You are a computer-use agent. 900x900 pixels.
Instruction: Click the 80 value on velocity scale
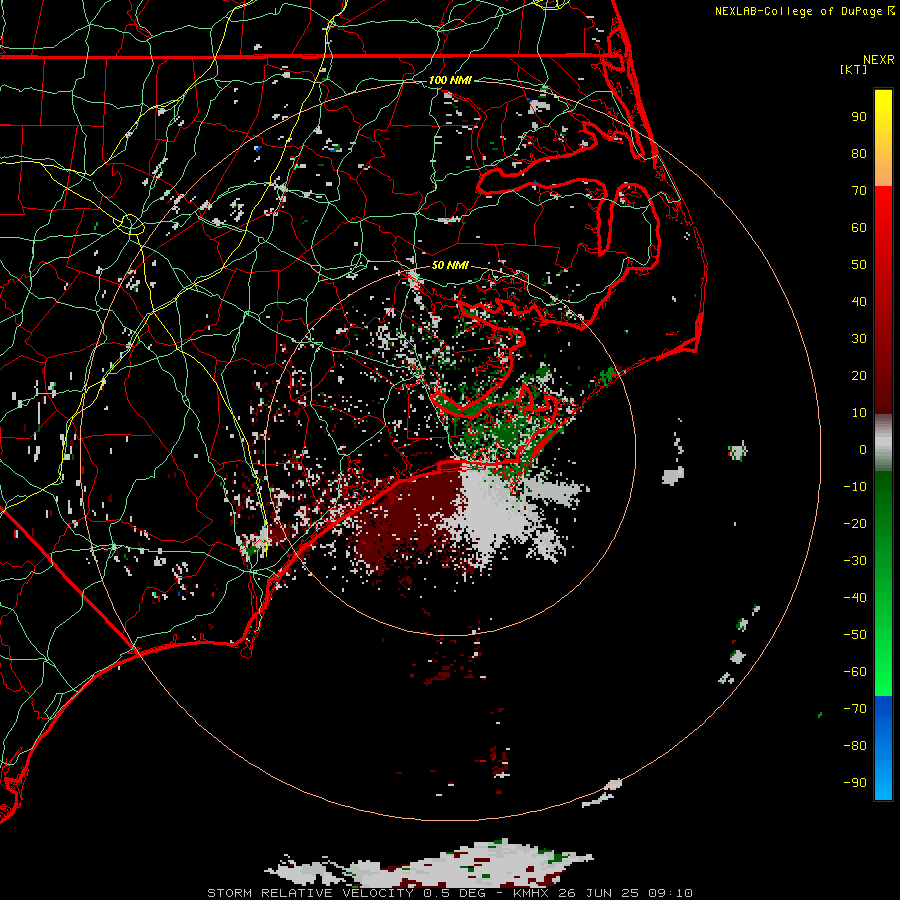point(859,154)
